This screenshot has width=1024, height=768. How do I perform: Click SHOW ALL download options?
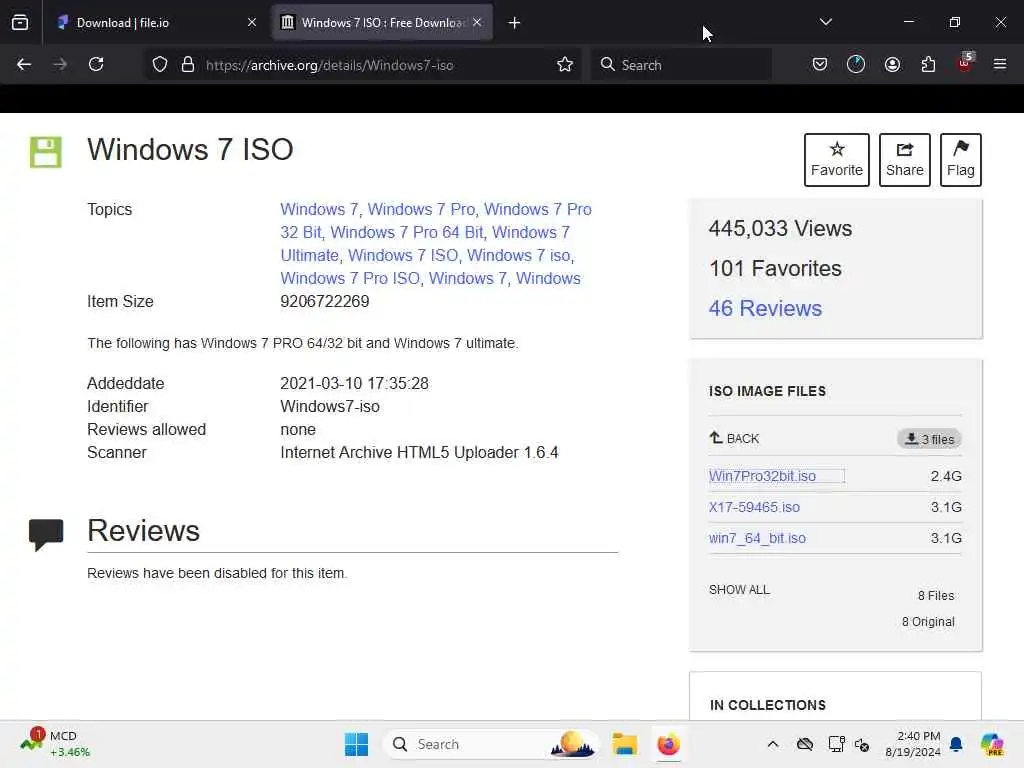(x=739, y=590)
